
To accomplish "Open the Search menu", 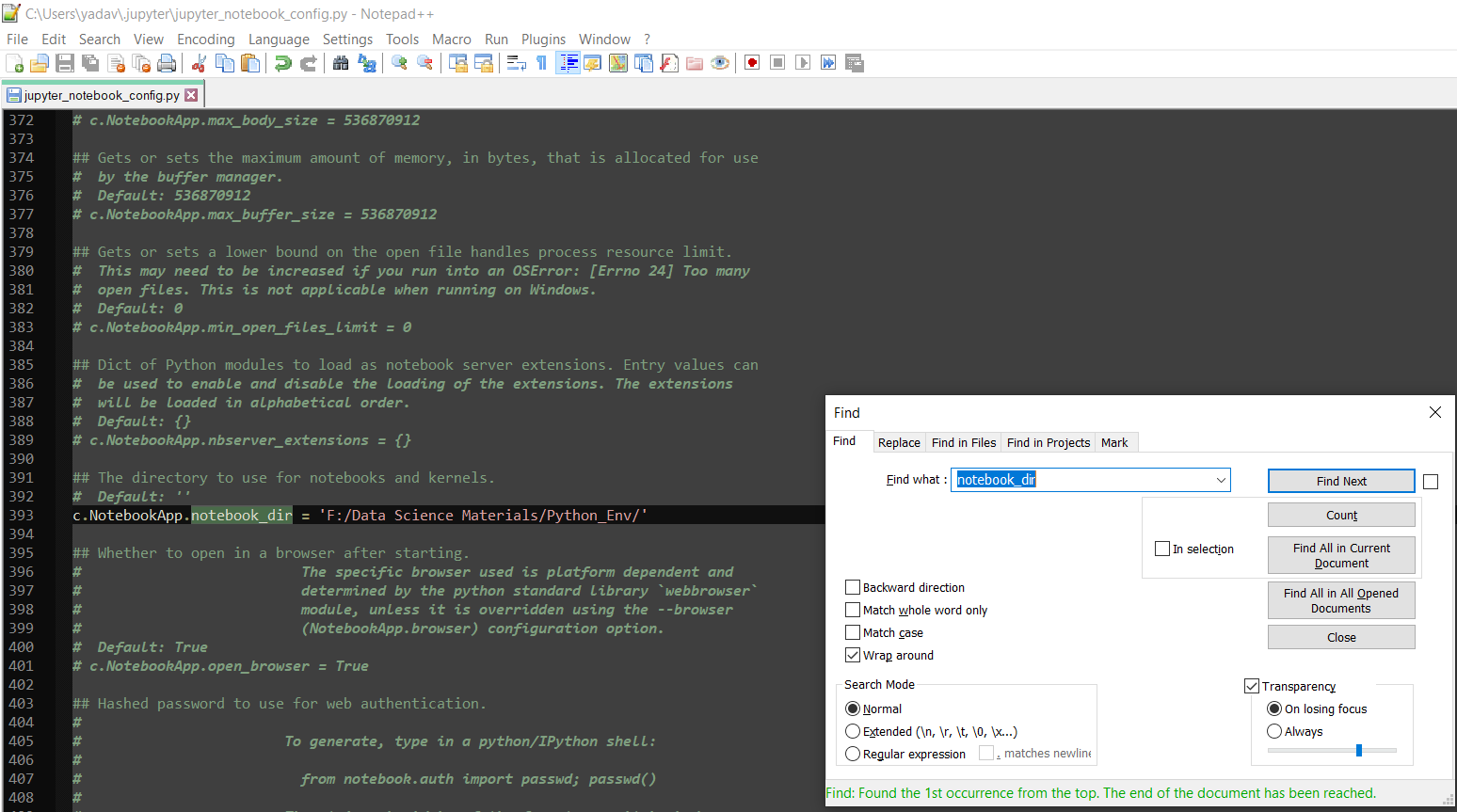I will (100, 39).
